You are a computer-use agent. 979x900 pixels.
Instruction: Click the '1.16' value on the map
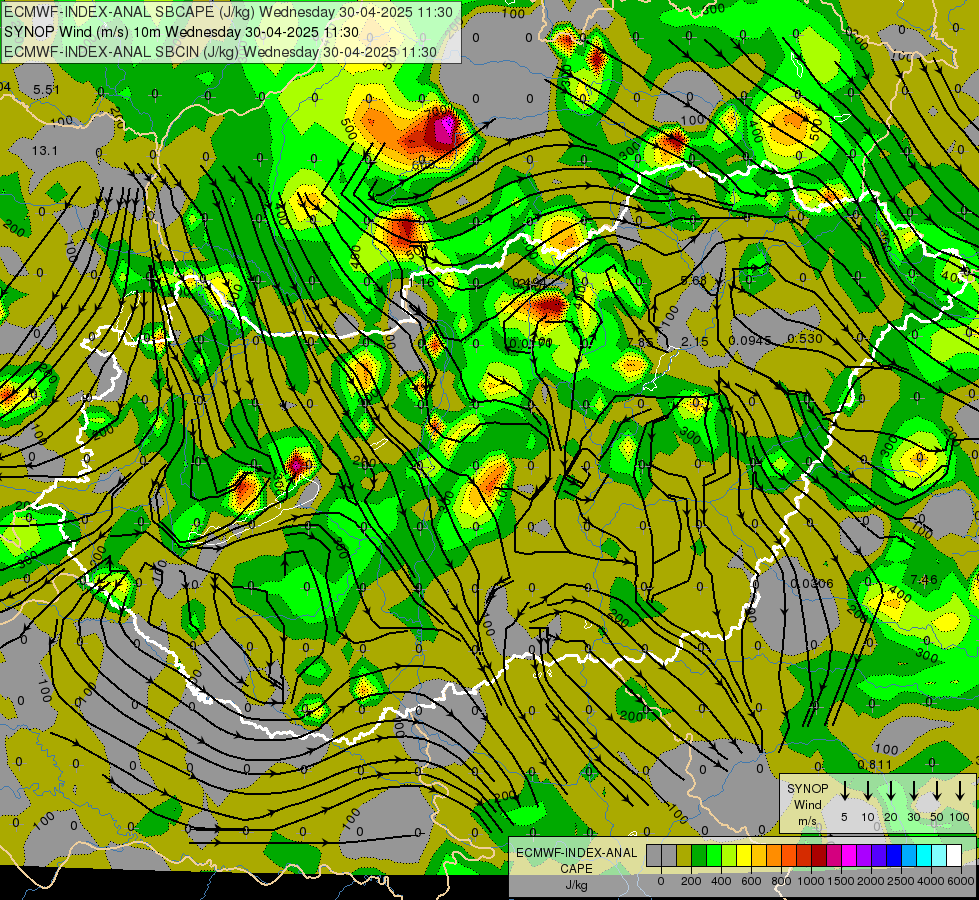click(x=422, y=282)
